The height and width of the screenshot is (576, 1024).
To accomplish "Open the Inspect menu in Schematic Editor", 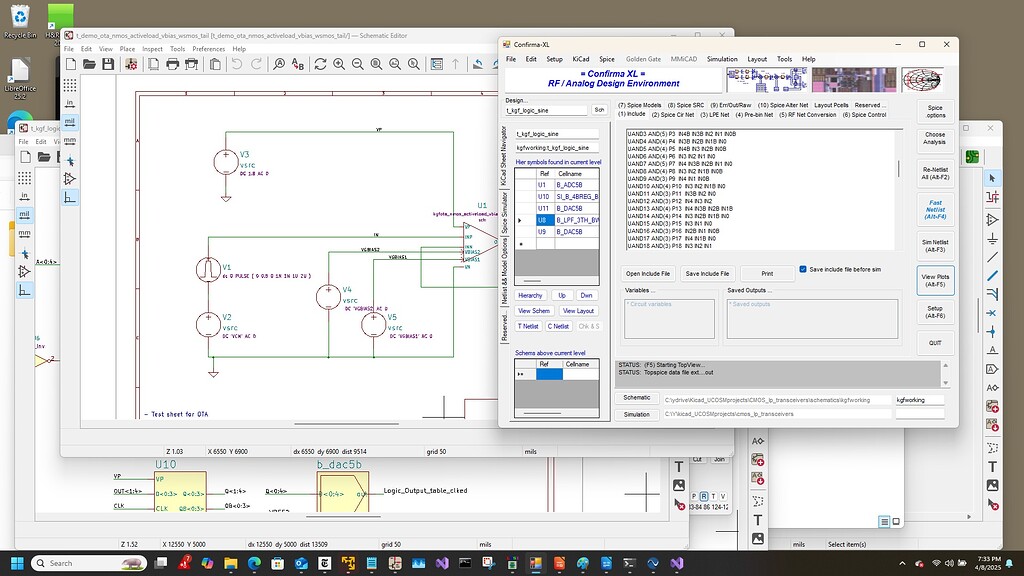I will 152,49.
